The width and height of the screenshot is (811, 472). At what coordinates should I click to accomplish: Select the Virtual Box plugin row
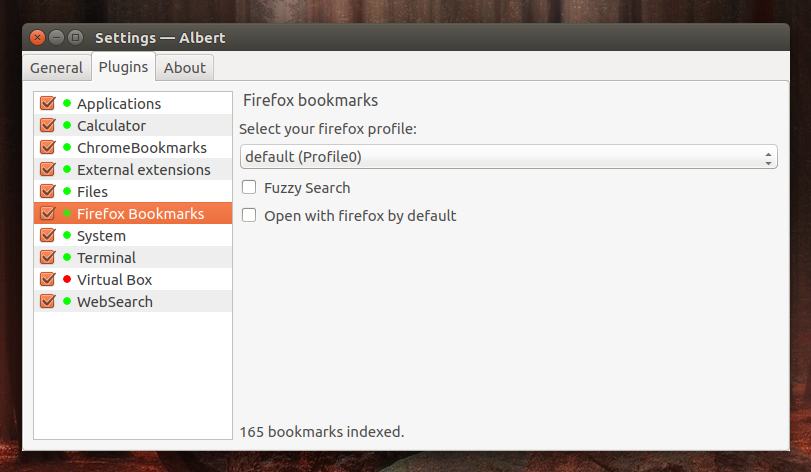point(133,279)
